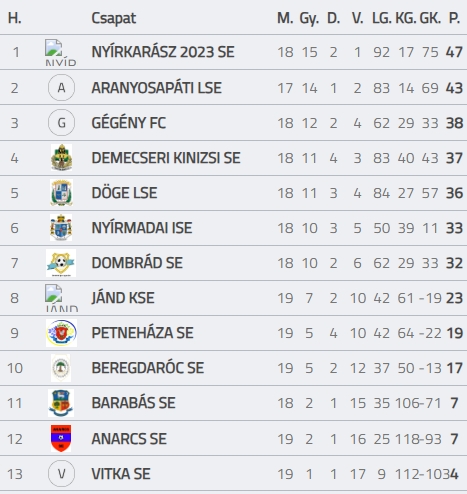The width and height of the screenshot is (467, 494).
Task: Click the Csapat column header
Action: (114, 18)
